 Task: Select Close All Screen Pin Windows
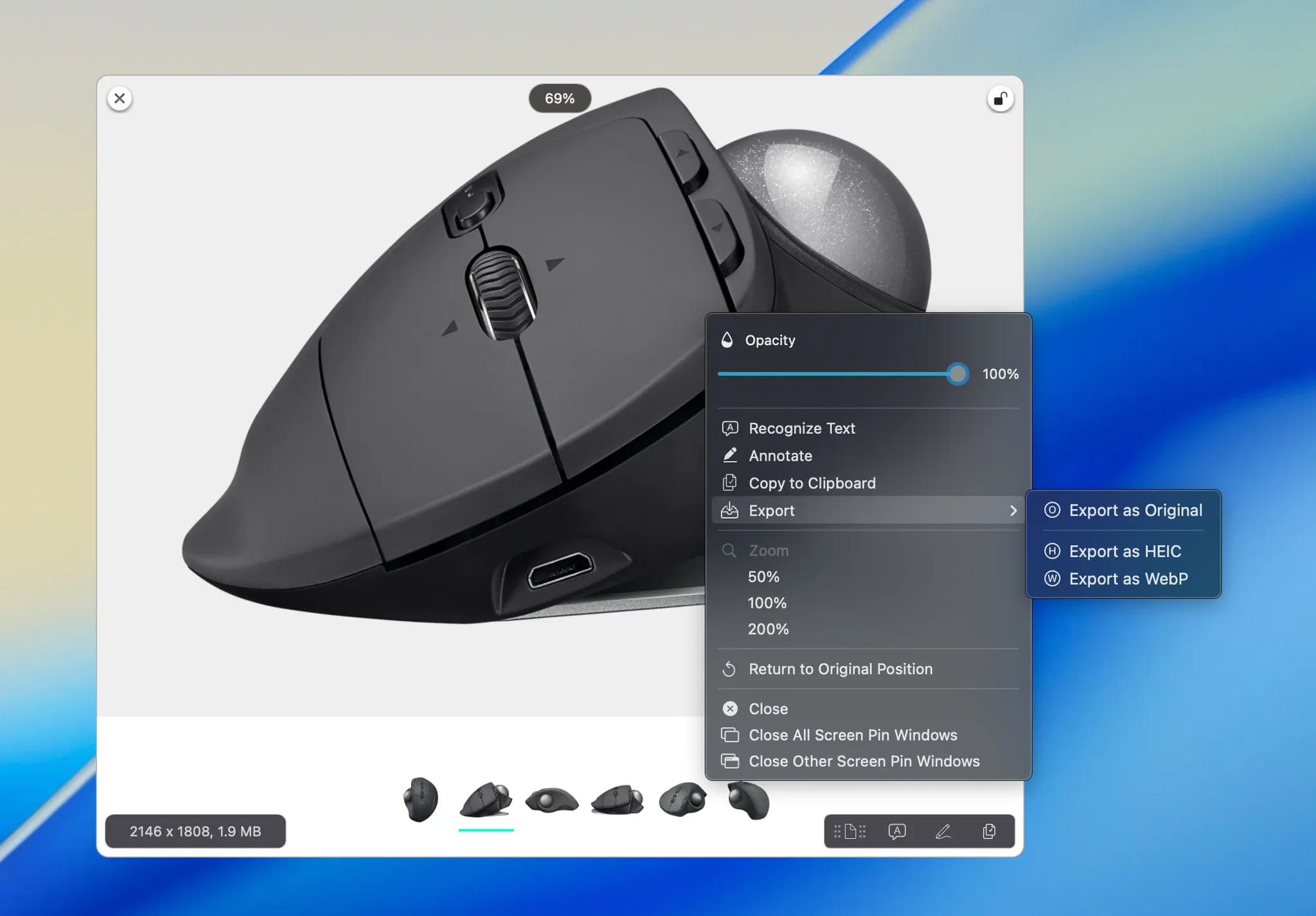(852, 735)
